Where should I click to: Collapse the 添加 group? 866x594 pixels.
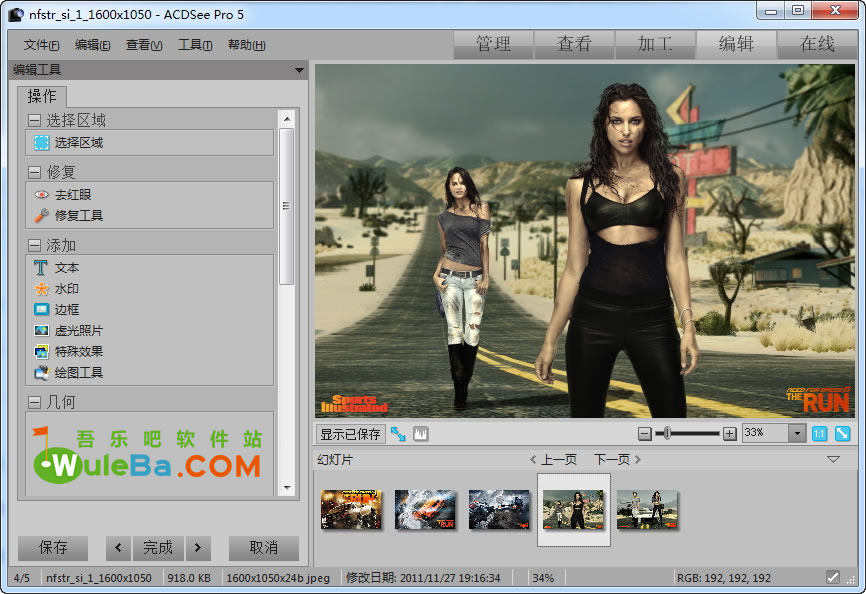pos(34,245)
